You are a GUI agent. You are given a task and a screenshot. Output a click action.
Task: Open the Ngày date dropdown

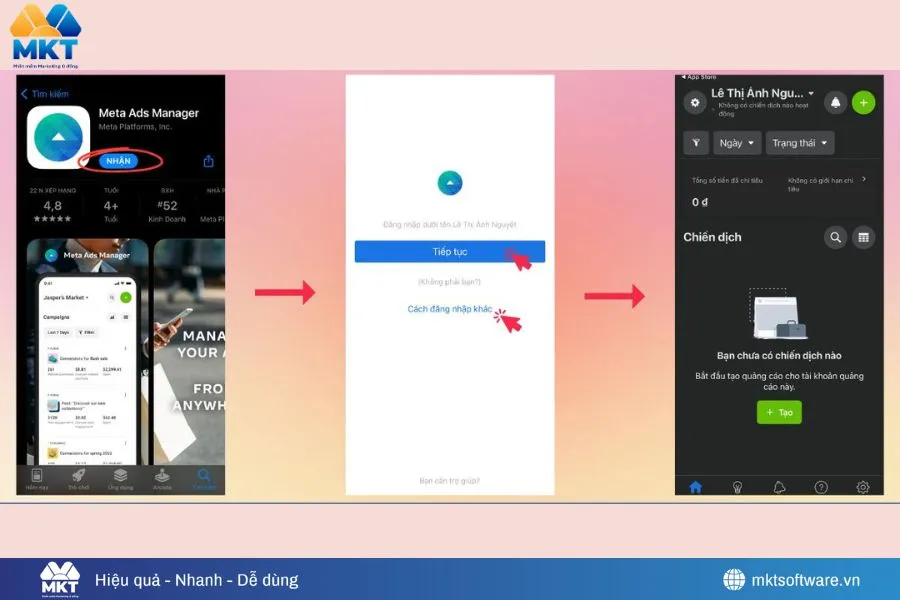[x=737, y=143]
